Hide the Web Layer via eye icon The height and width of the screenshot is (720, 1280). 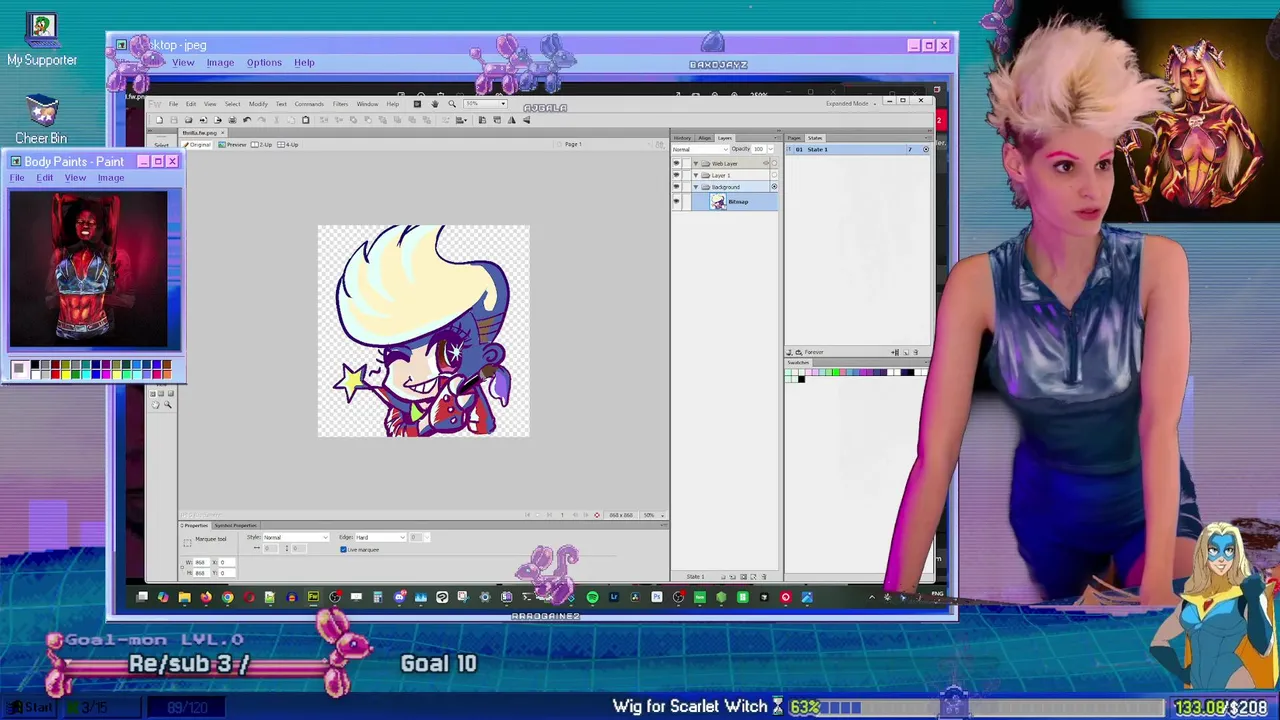[x=677, y=163]
